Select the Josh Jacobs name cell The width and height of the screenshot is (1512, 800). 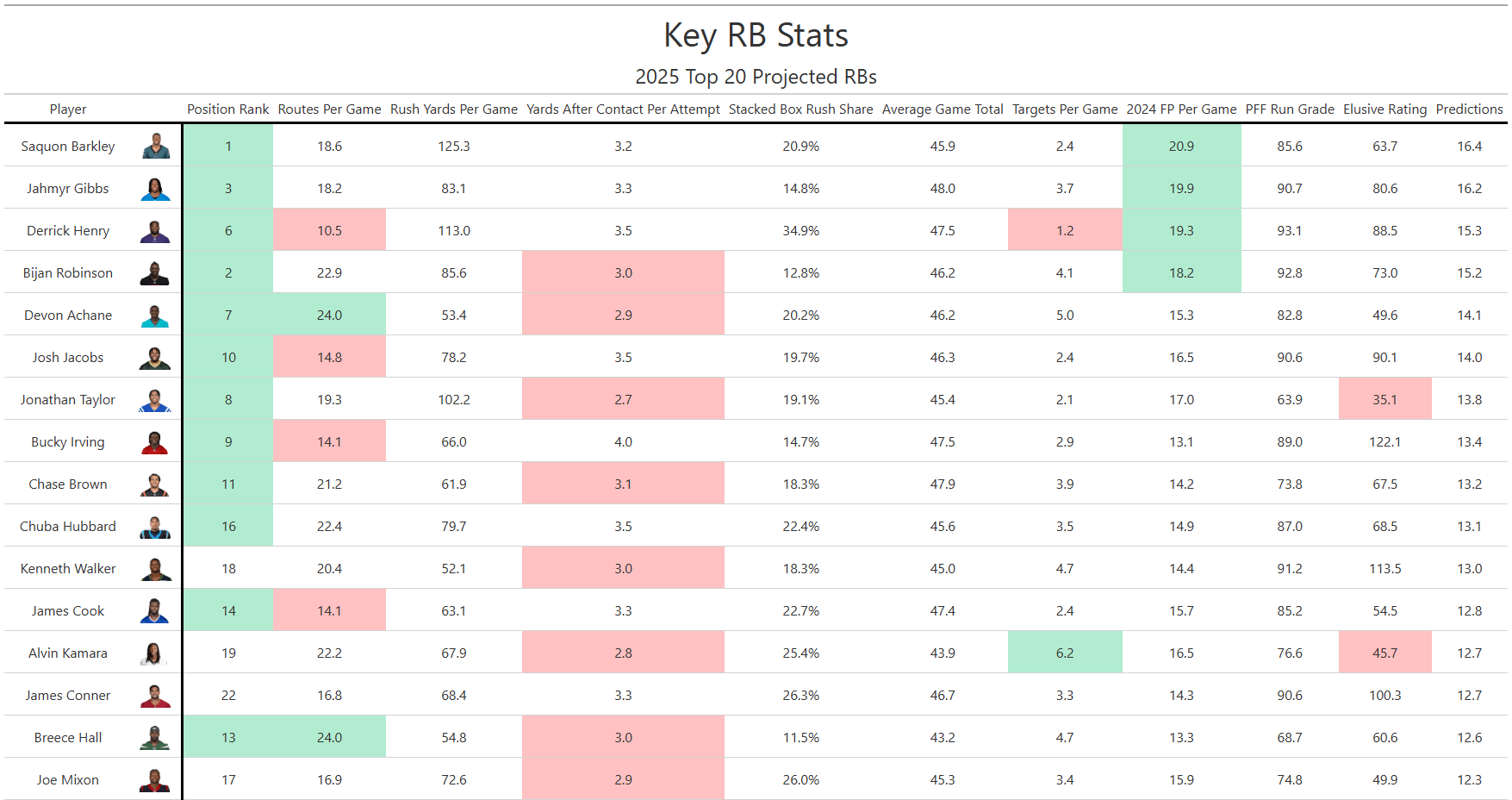(x=68, y=358)
